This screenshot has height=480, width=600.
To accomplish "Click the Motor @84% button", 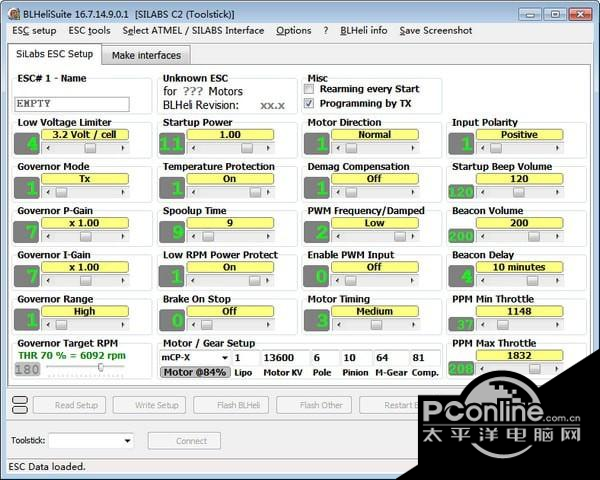I will click(195, 372).
